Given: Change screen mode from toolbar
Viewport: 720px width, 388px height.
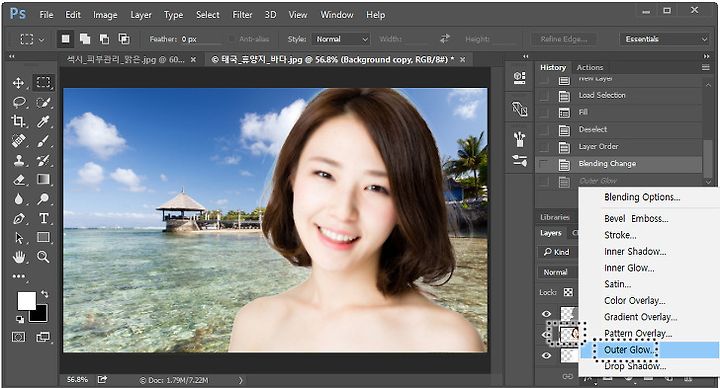Looking at the screenshot, I should point(43,337).
